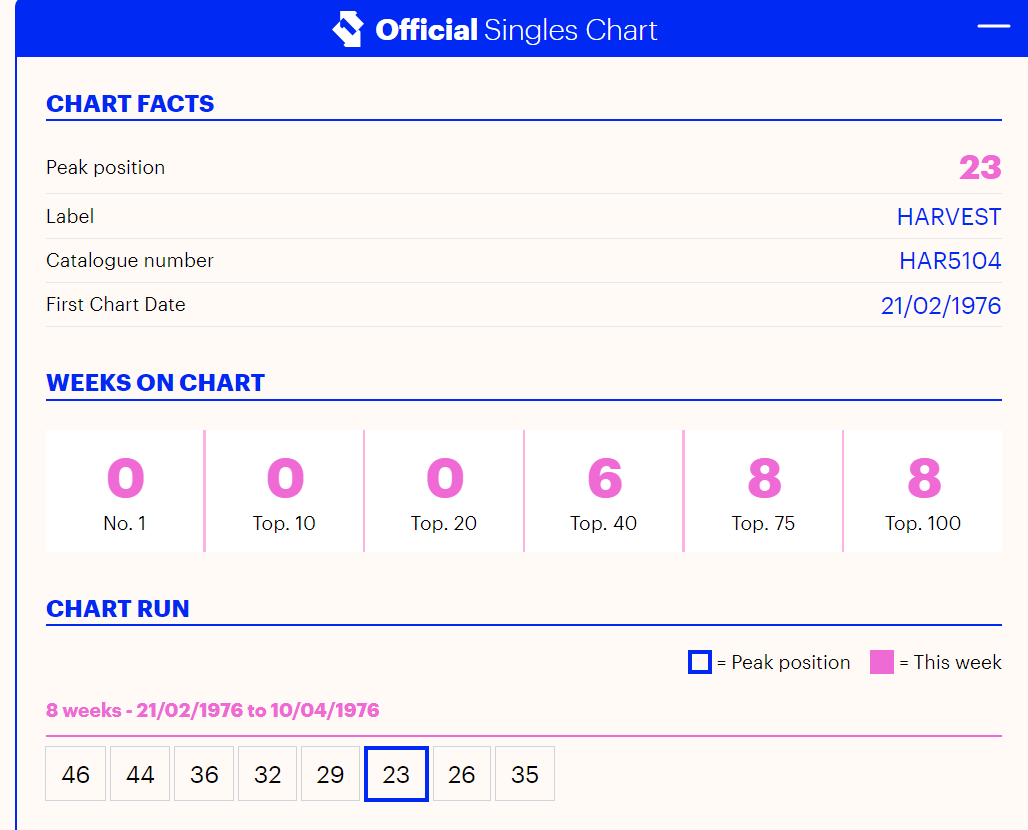Open the HARVEST label link
Image resolution: width=1028 pixels, height=830 pixels.
pyautogui.click(x=948, y=217)
